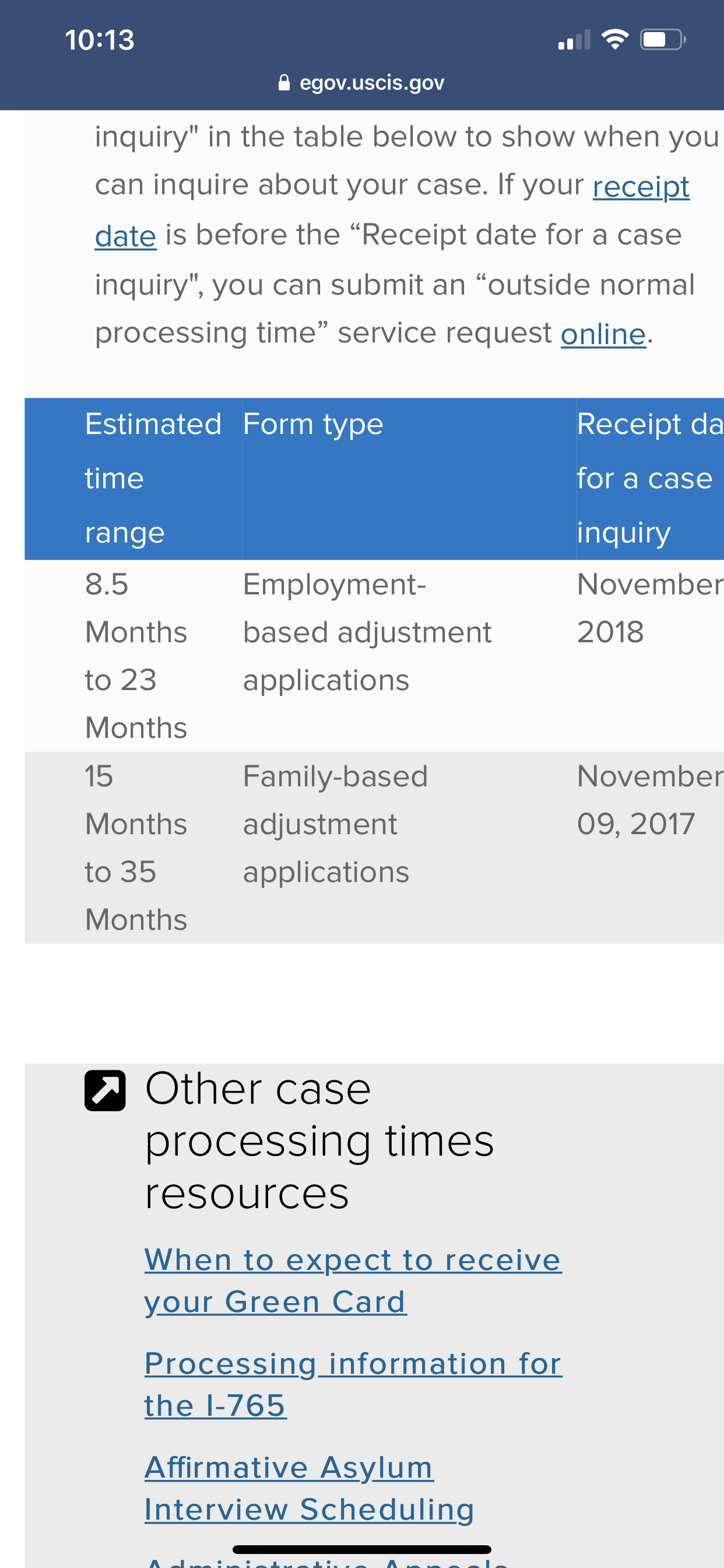Tap the egov.uscis.gov address bar

[362, 83]
